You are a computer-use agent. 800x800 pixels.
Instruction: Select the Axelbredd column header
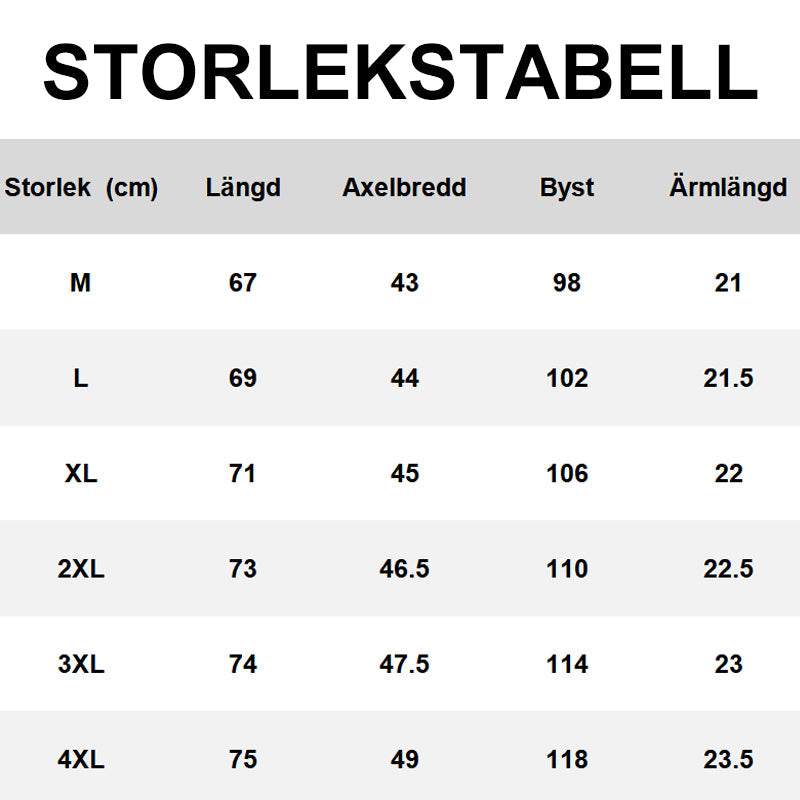point(404,188)
